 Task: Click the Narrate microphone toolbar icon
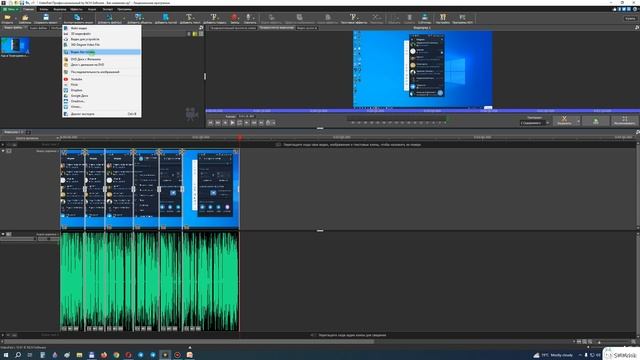coord(249,18)
